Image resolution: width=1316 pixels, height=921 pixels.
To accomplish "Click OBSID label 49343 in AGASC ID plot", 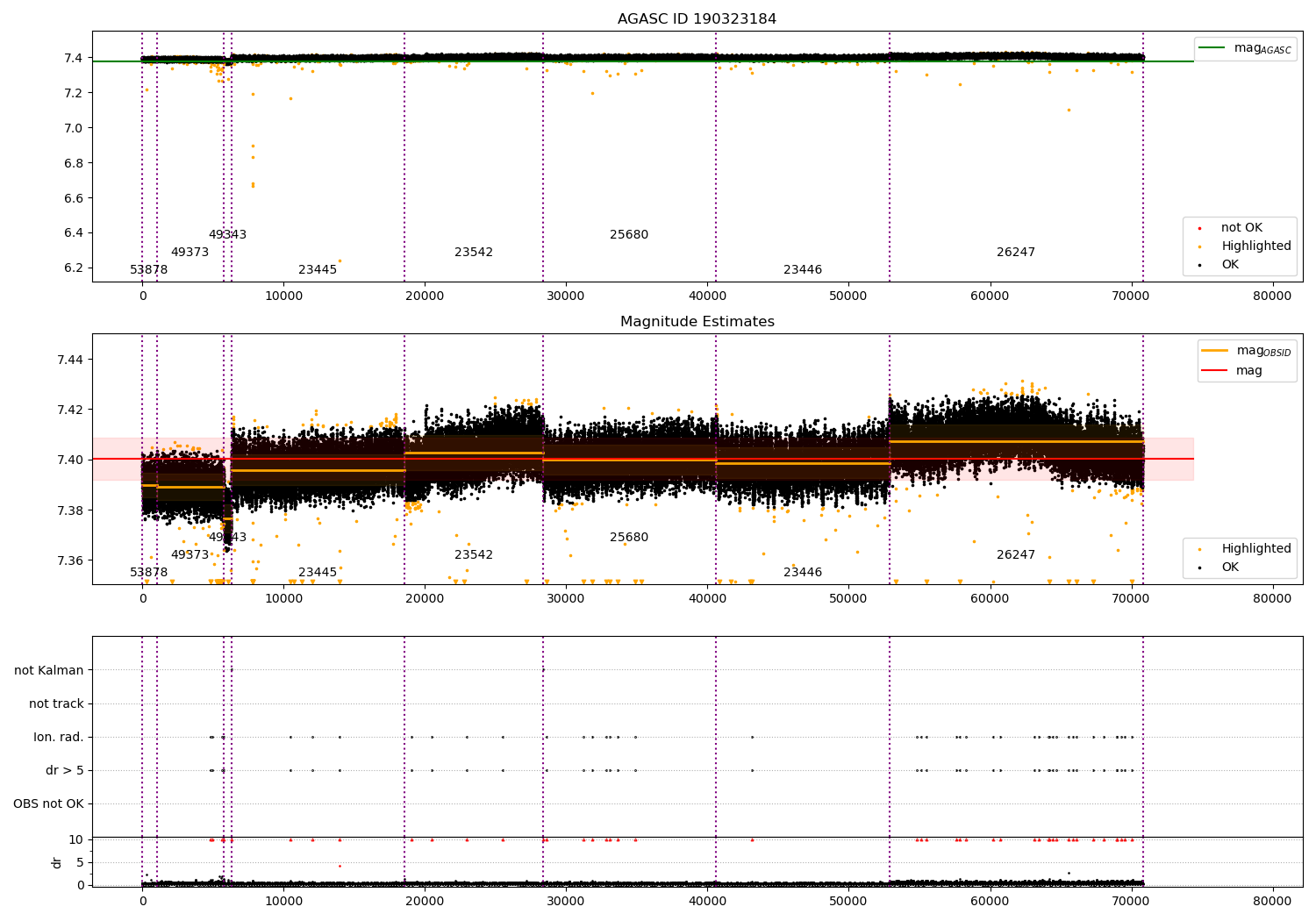I will (227, 235).
